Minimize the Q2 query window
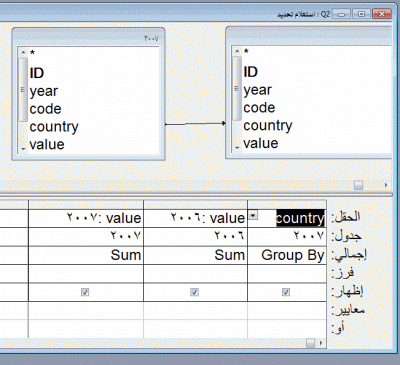400x365 pixels. [x=342, y=14]
